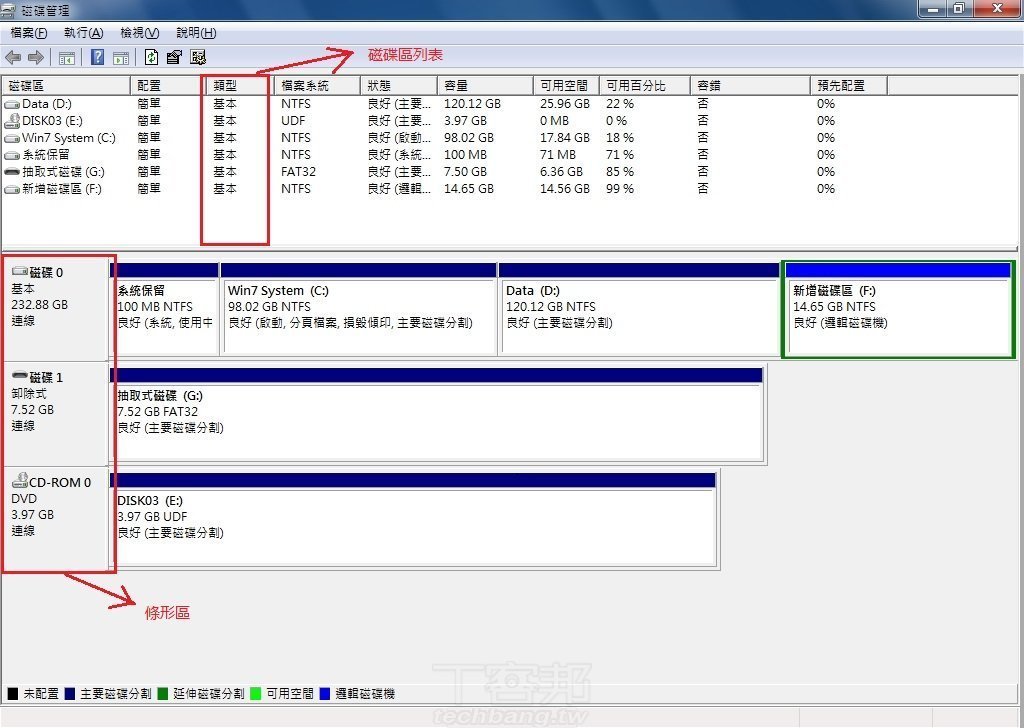Click the DVD label under CD-ROM 0
This screenshot has width=1024, height=728.
coord(24,499)
